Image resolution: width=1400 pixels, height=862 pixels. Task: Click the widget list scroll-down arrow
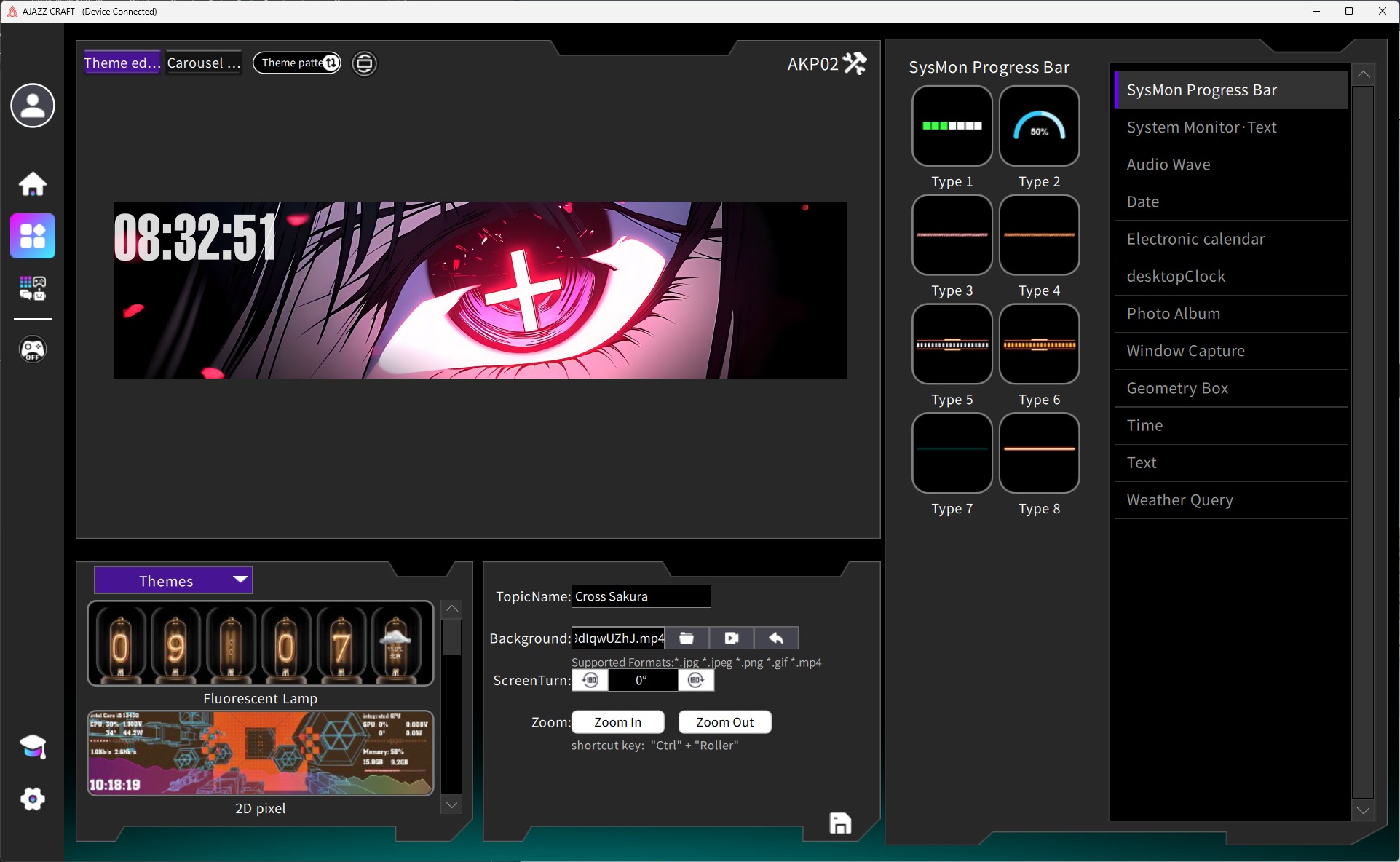(1364, 810)
